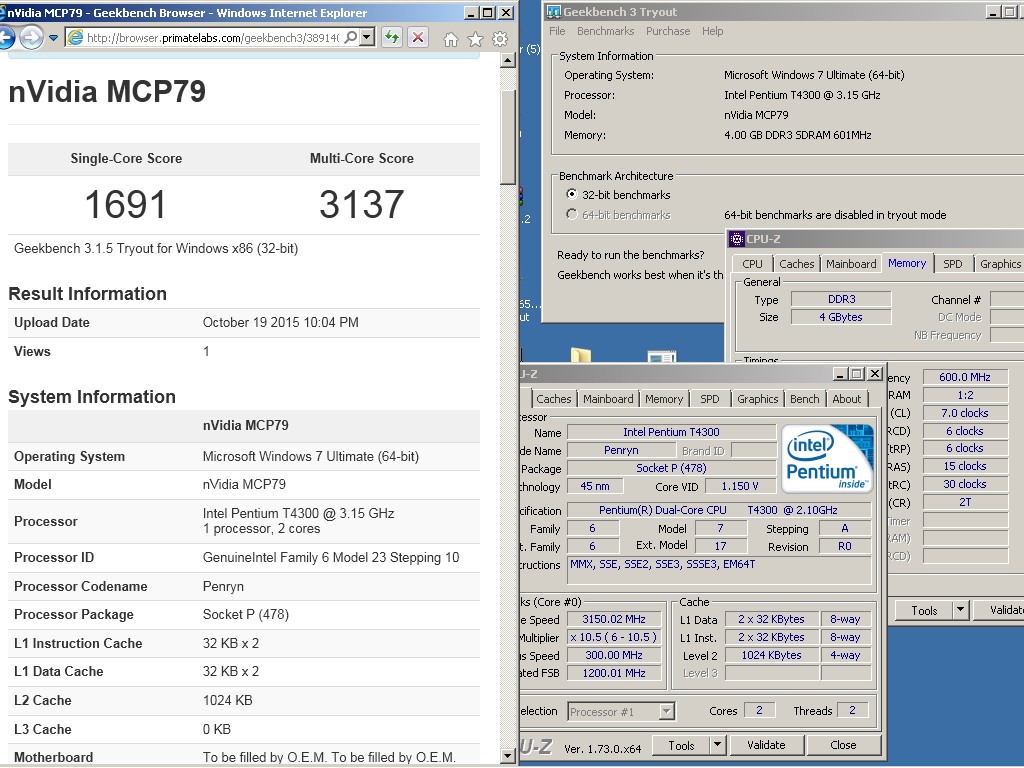Screen dimensions: 1024x768
Task: Click the Core Speed 3150.02 MHz value
Action: point(614,619)
